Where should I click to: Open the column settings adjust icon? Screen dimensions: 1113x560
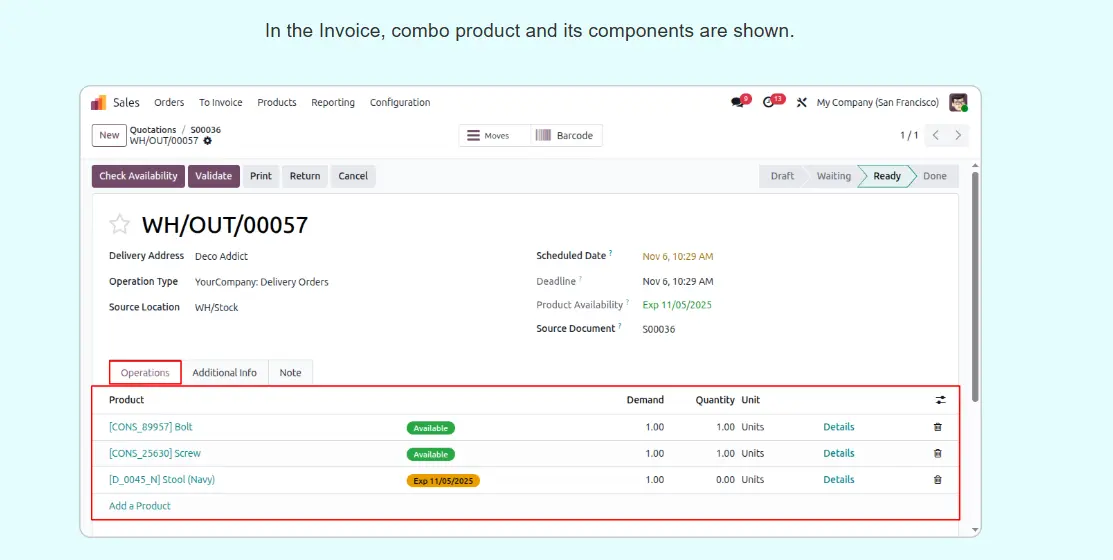(x=940, y=400)
